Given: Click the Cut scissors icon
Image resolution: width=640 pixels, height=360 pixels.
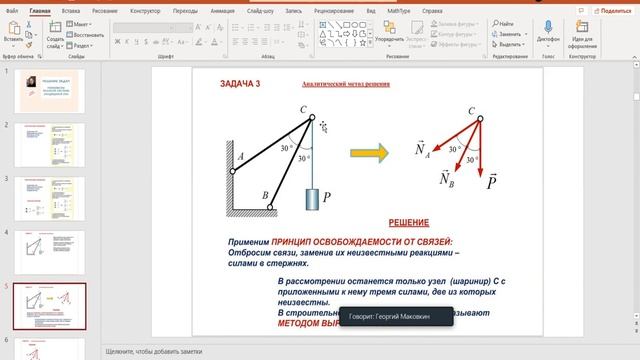Looking at the screenshot, I should pos(29,24).
